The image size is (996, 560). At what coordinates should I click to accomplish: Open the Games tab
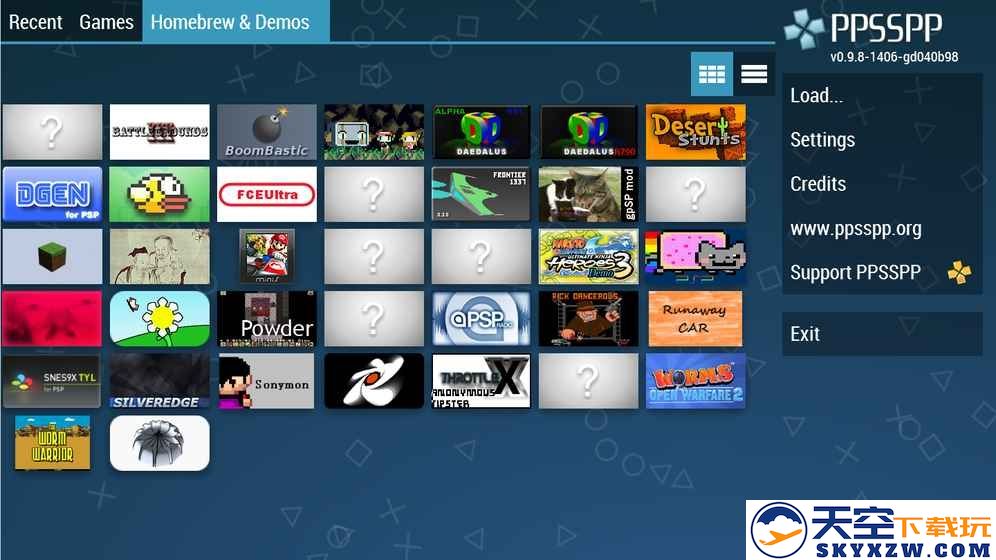point(106,22)
